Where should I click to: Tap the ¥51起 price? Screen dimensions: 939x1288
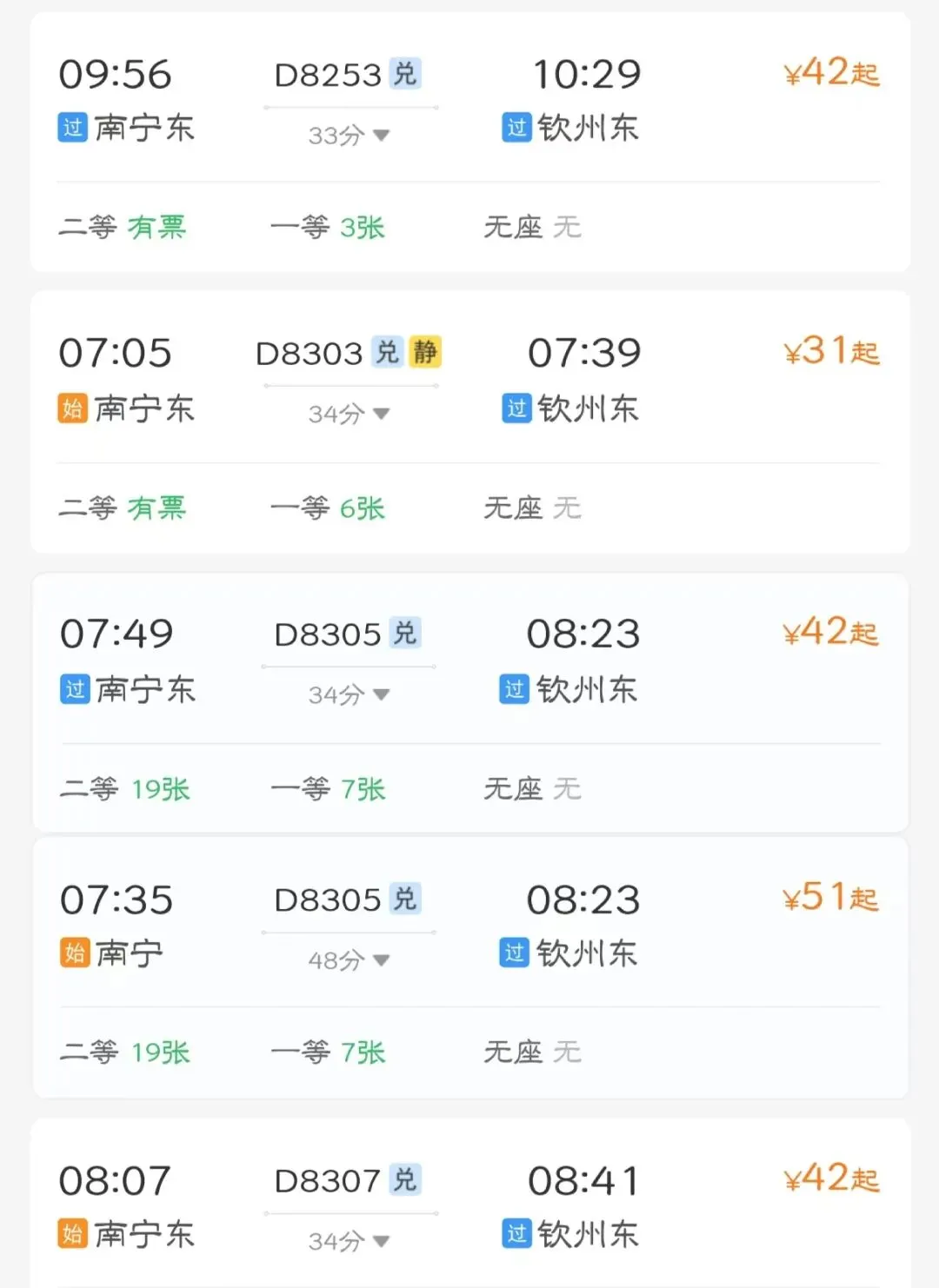click(x=830, y=898)
